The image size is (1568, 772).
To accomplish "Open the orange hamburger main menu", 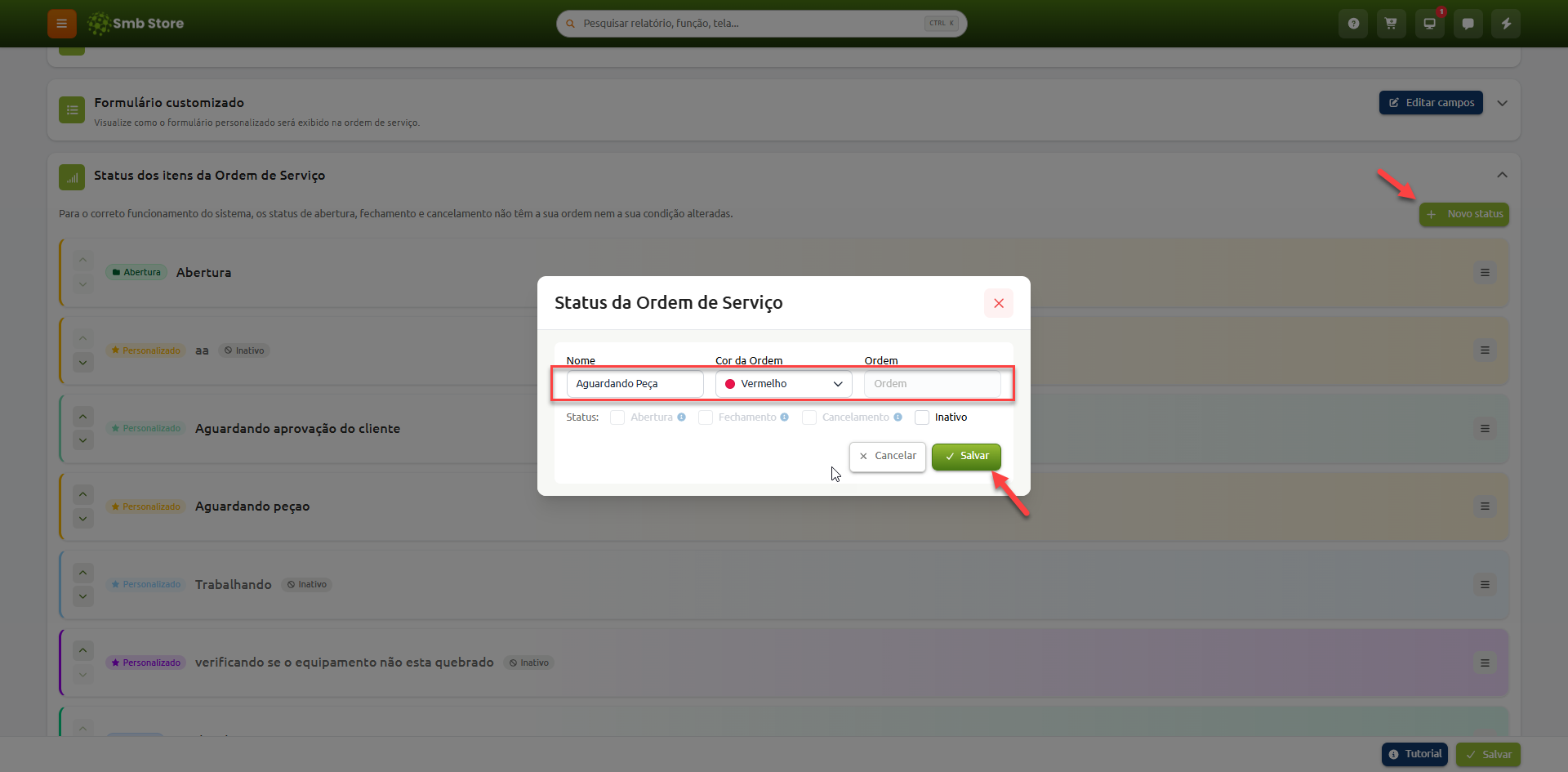I will 61,24.
